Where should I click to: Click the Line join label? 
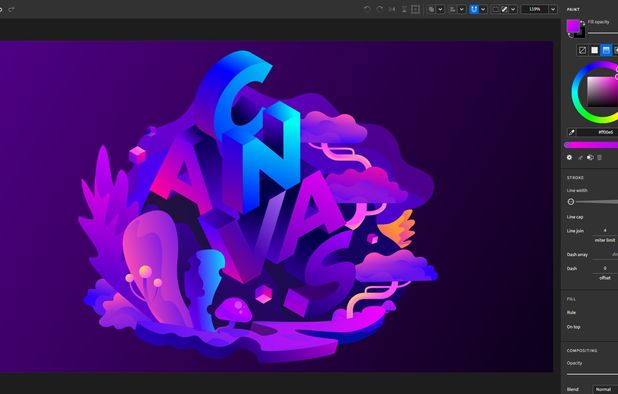point(575,231)
